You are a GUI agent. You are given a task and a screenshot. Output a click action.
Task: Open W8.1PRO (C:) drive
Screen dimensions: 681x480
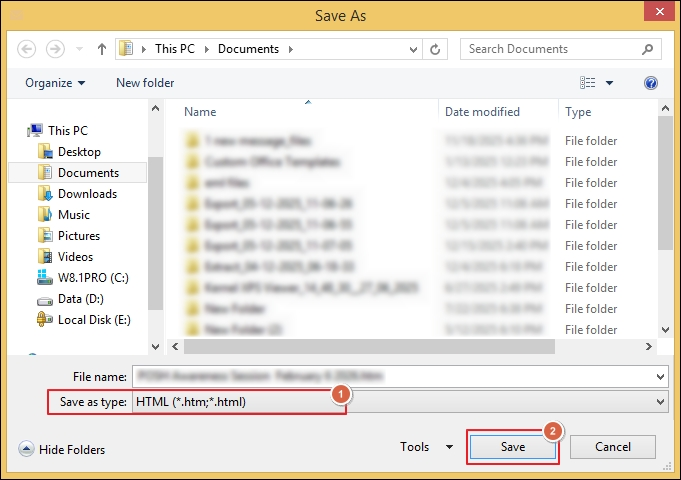[93, 278]
